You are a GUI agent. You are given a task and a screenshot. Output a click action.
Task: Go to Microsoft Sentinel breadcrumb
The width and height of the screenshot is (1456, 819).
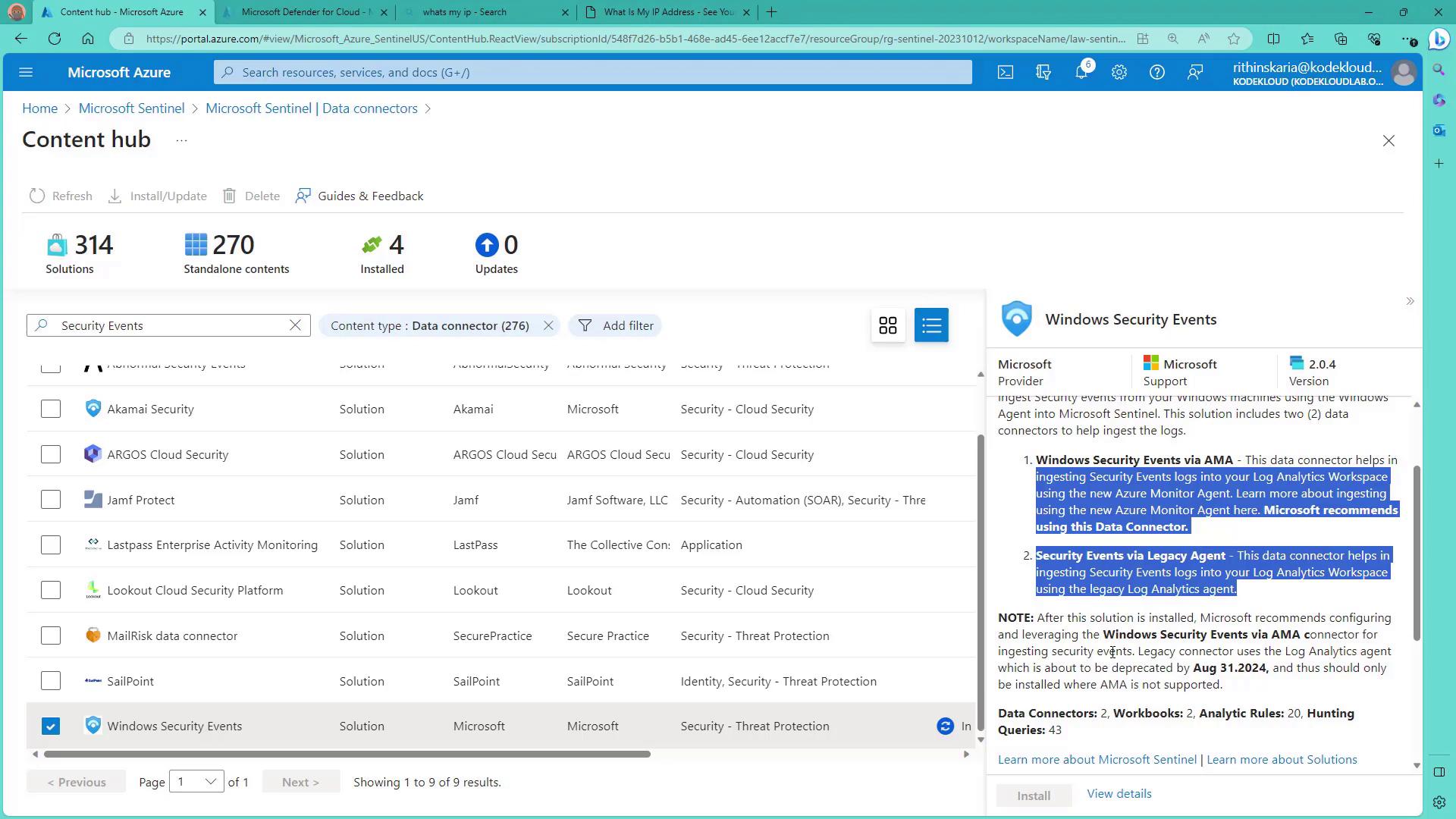pos(131,108)
